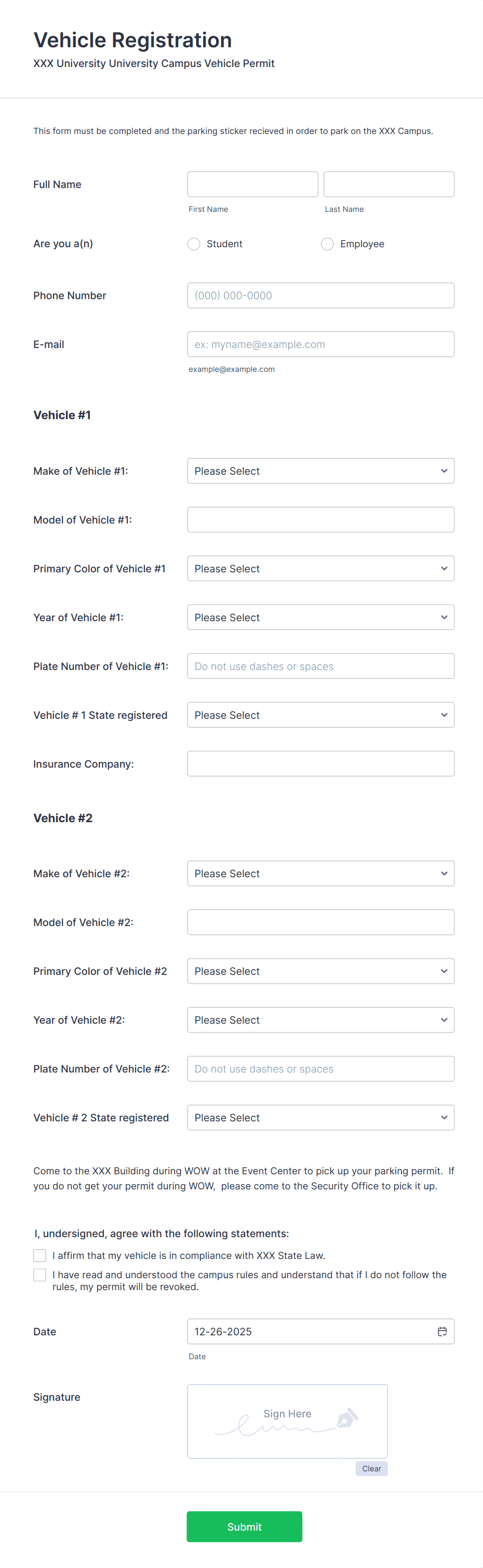Image resolution: width=483 pixels, height=1568 pixels.
Task: Click the First Name input field
Action: (x=252, y=184)
